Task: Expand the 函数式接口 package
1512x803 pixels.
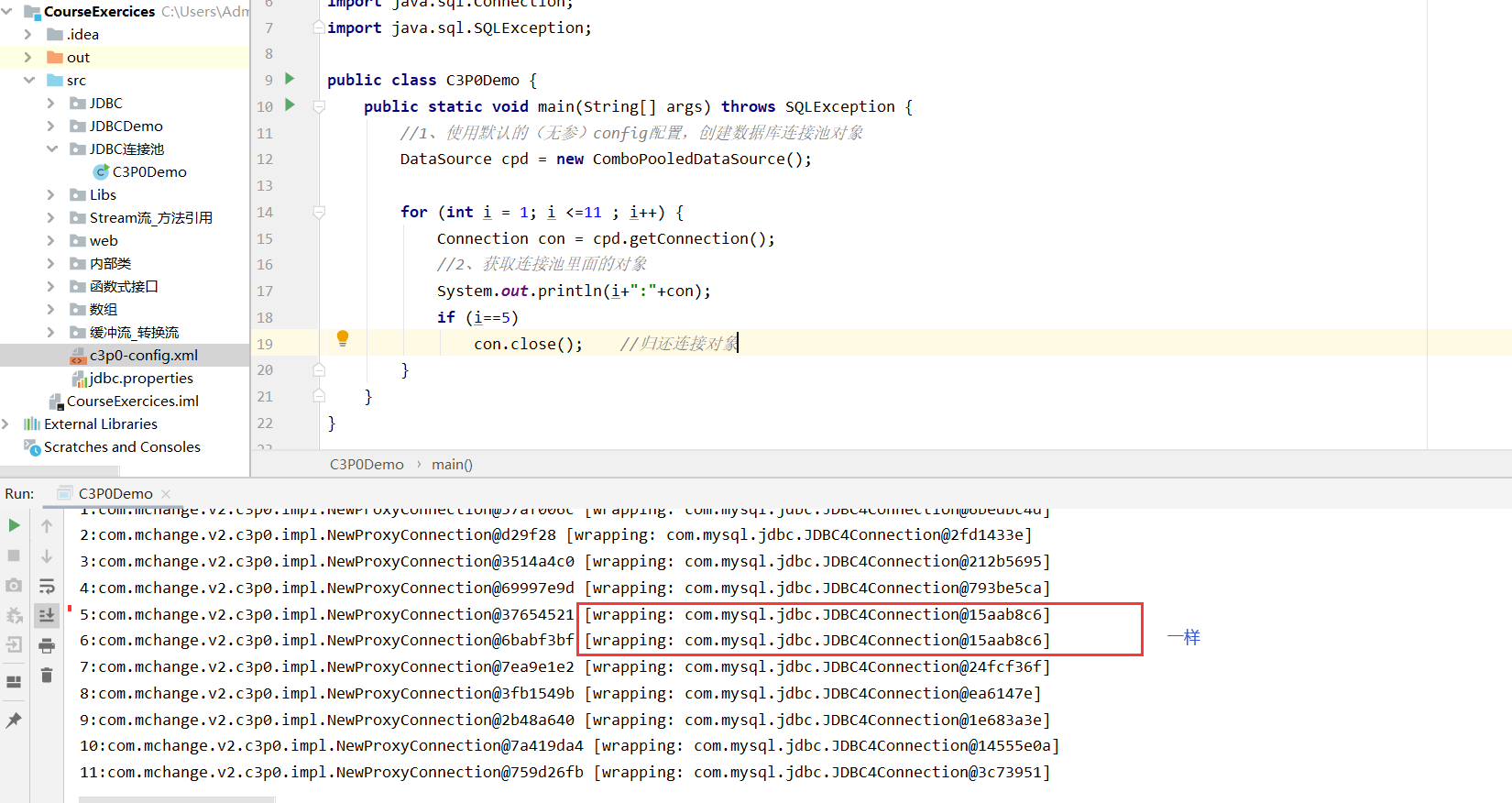Action: [50, 286]
